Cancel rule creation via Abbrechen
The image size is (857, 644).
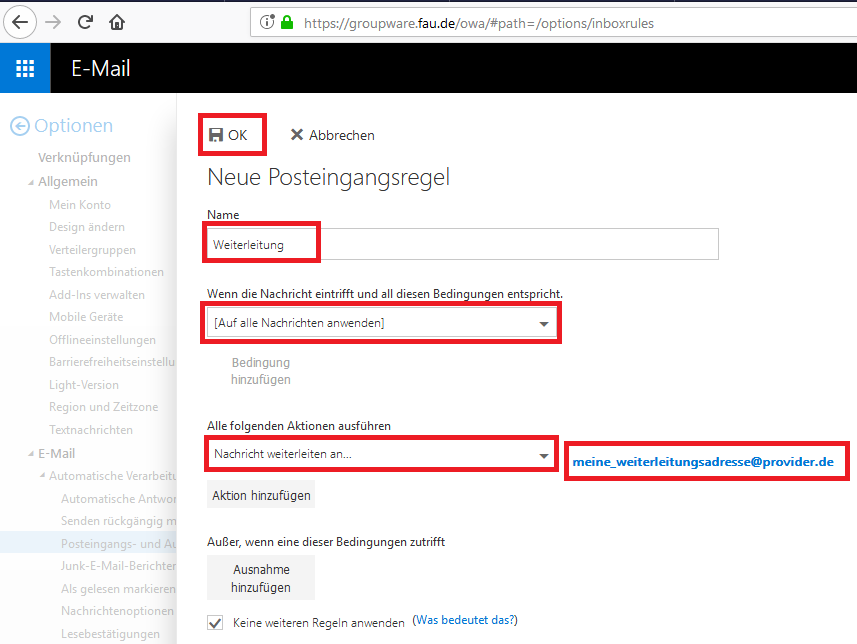coord(332,135)
